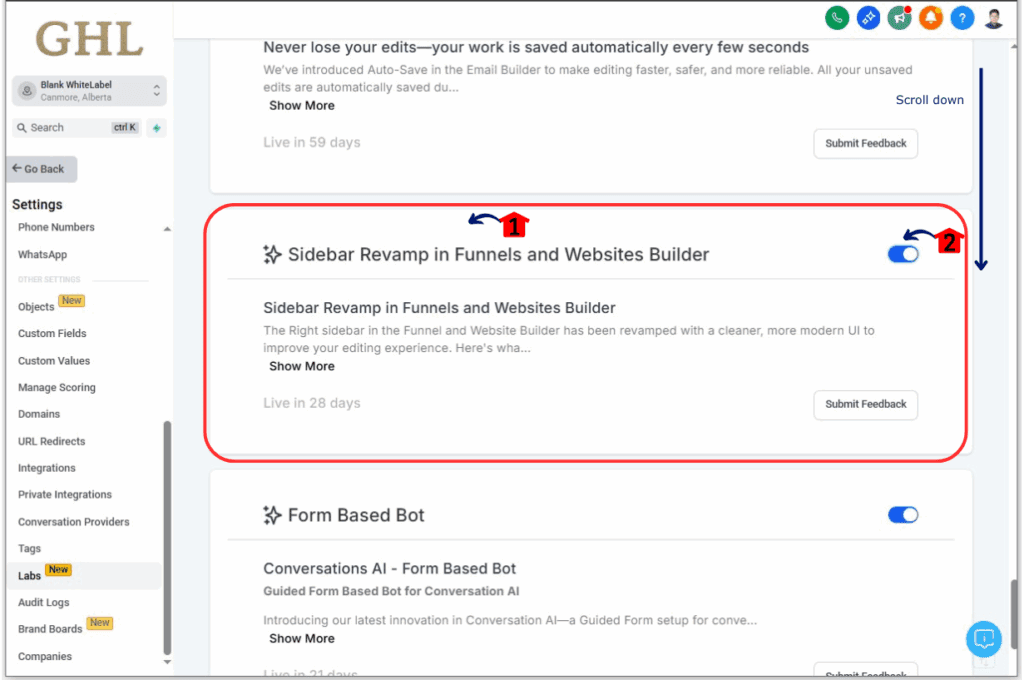Open URL Redirects settings
Image resolution: width=1024 pixels, height=680 pixels.
coord(52,442)
